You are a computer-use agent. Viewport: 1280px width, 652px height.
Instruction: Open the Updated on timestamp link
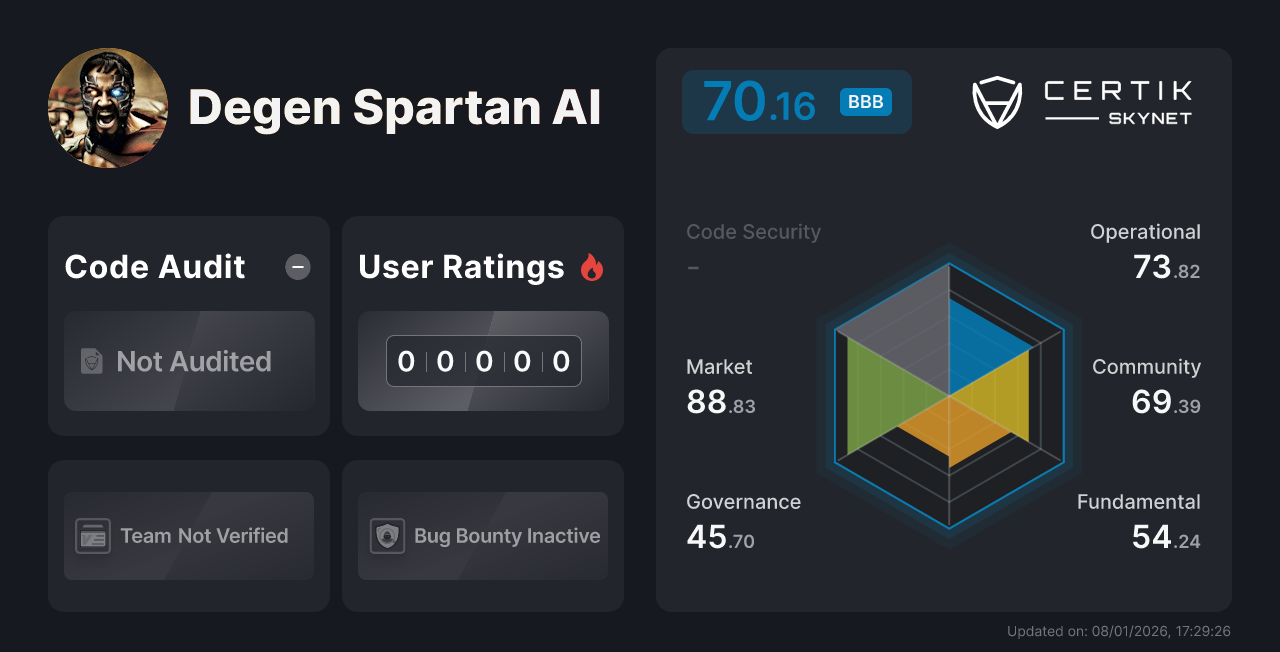pos(1118,631)
